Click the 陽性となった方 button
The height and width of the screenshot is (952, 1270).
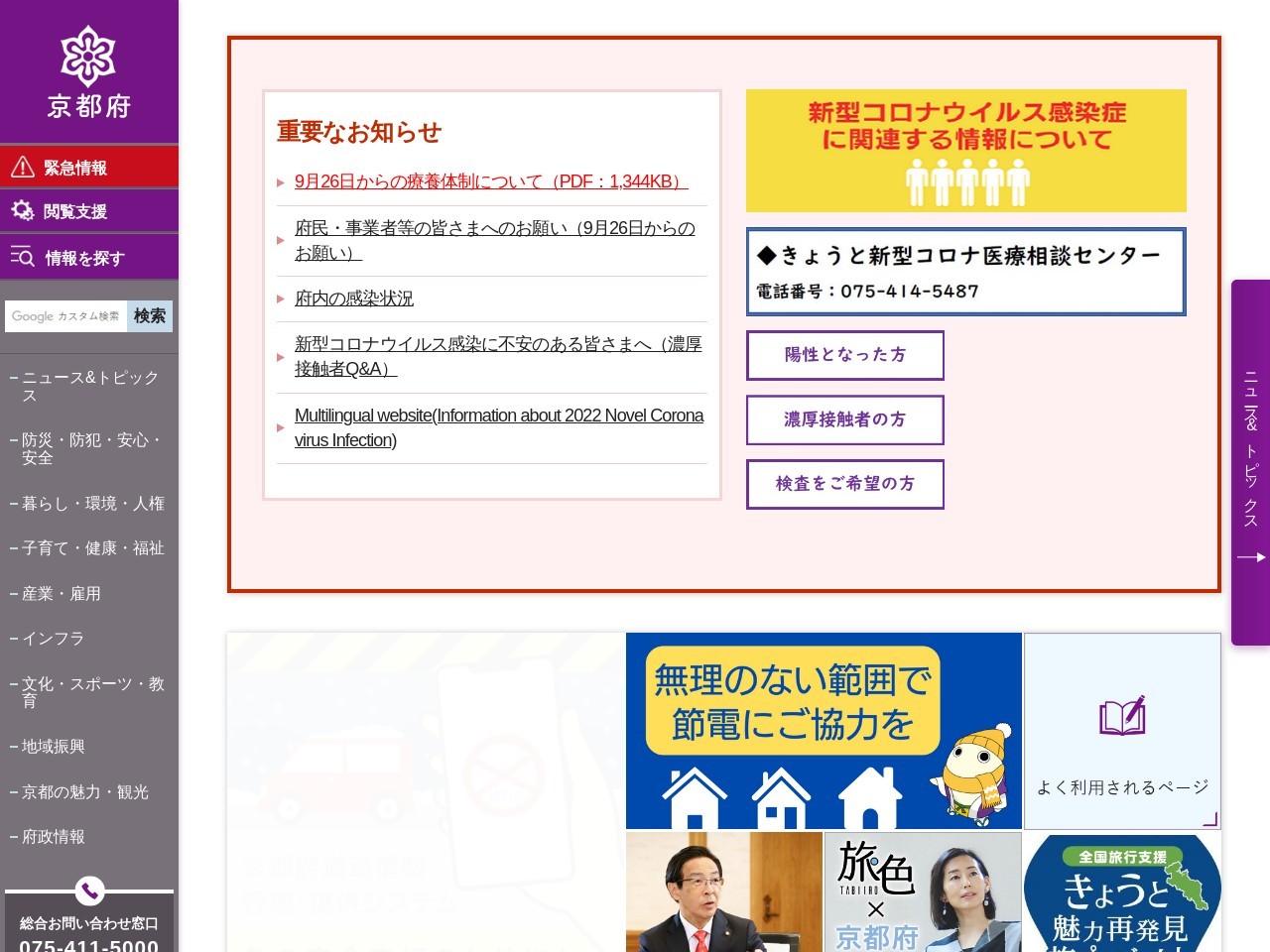point(845,355)
